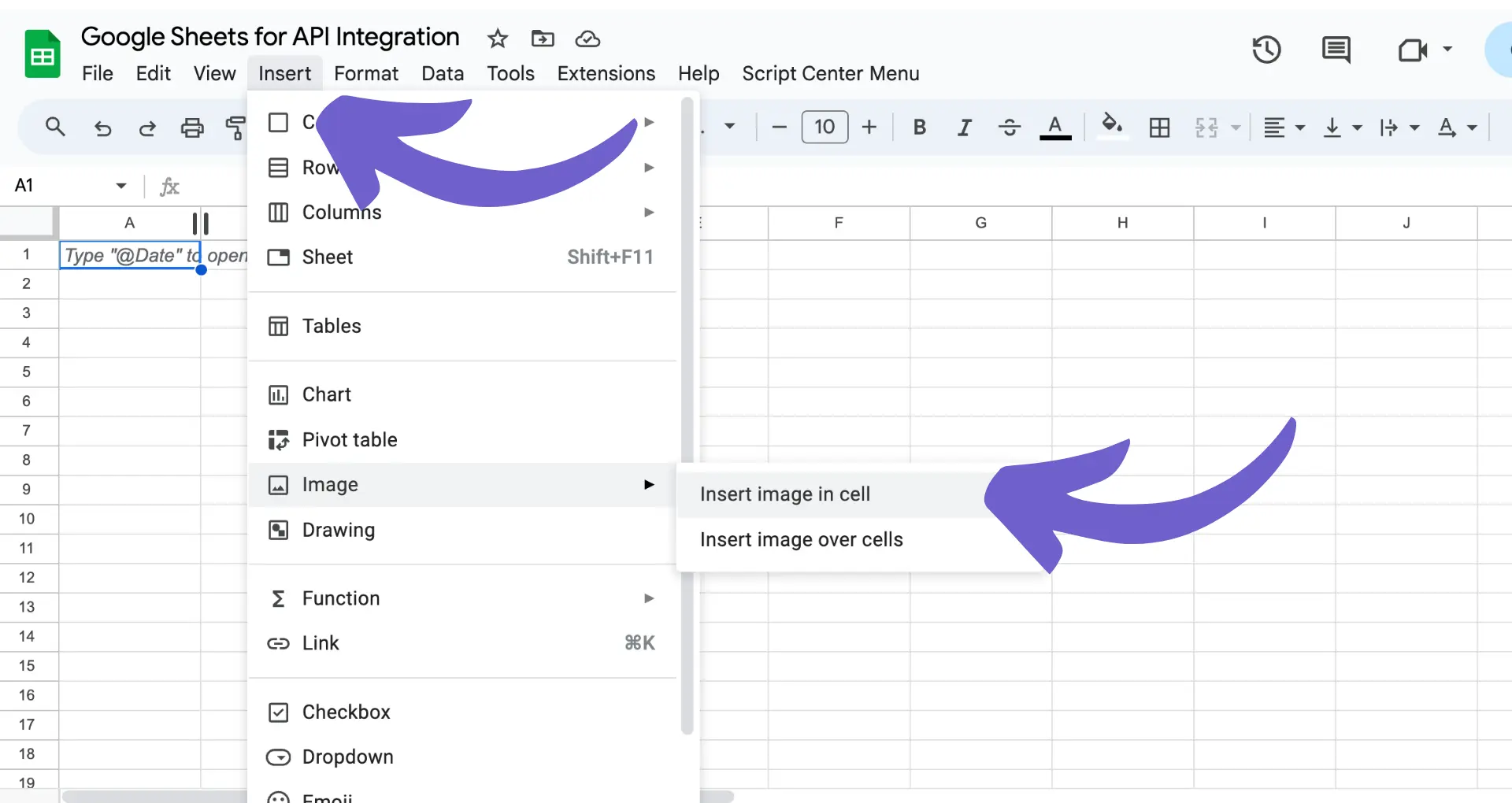Image resolution: width=1512 pixels, height=803 pixels.
Task: Toggle bold formatting
Action: pos(919,127)
